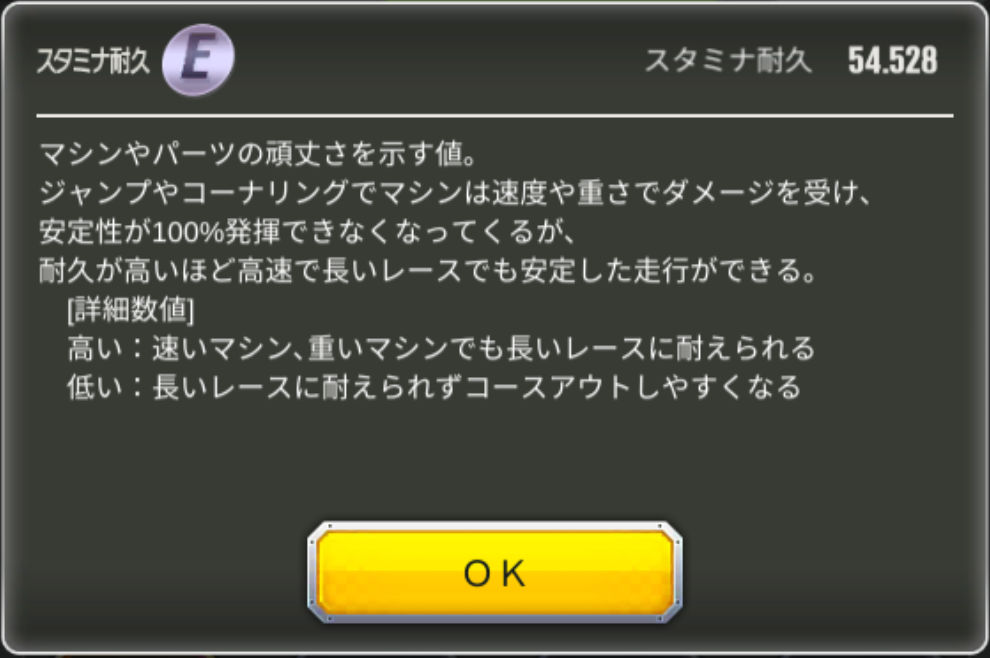The width and height of the screenshot is (990, 658).
Task: Select the スタミナ耐久 title beside the E badge
Action: pyautogui.click(x=93, y=62)
